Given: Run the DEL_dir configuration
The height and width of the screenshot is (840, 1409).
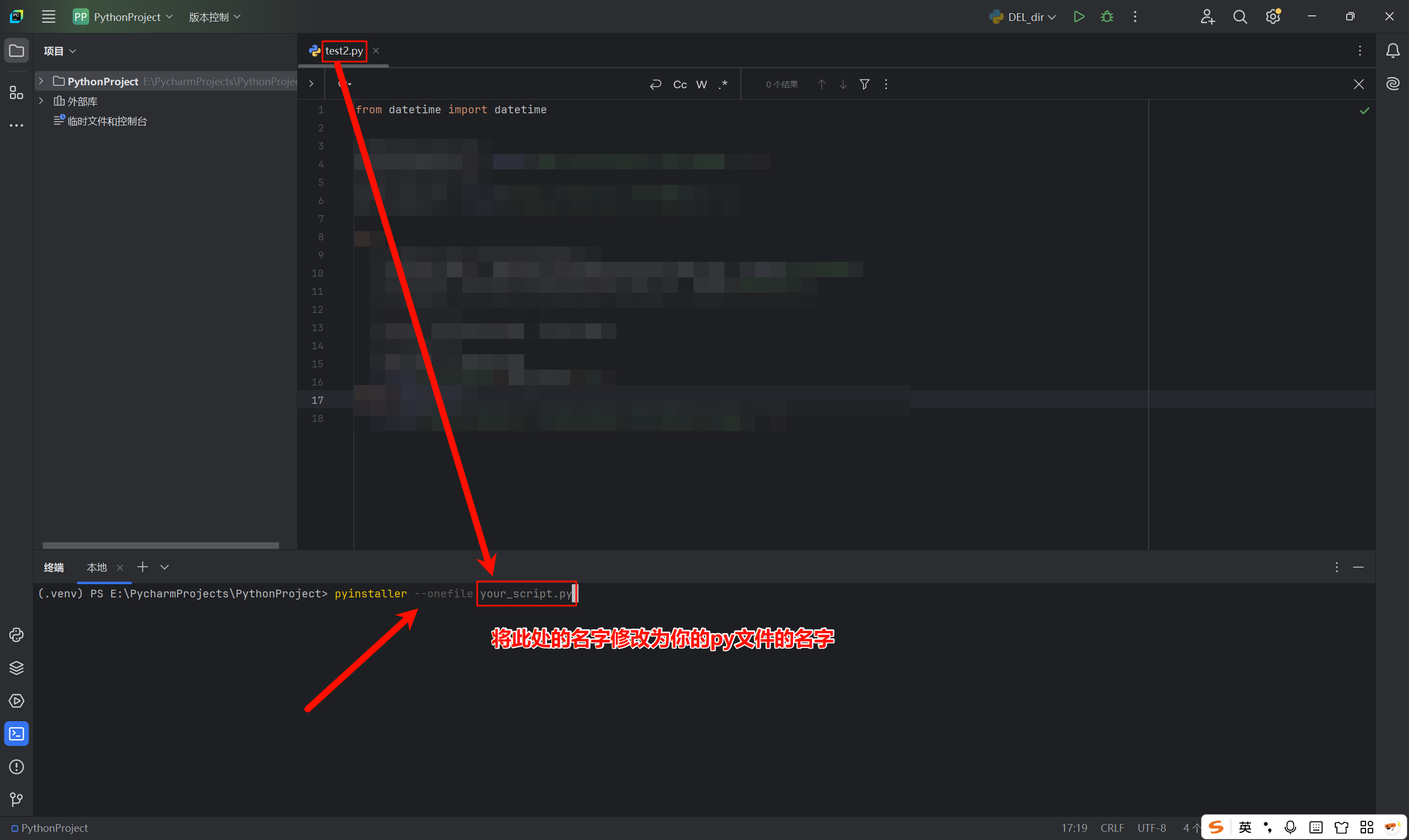Looking at the screenshot, I should pos(1079,17).
